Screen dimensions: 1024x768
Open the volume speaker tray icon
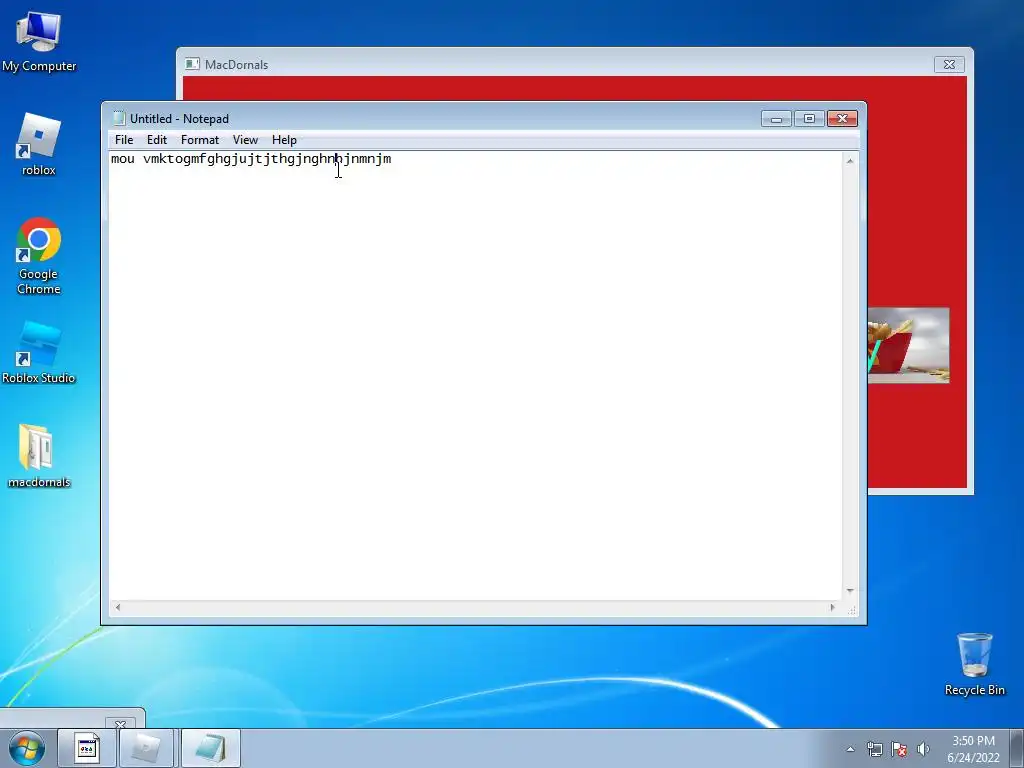point(923,749)
